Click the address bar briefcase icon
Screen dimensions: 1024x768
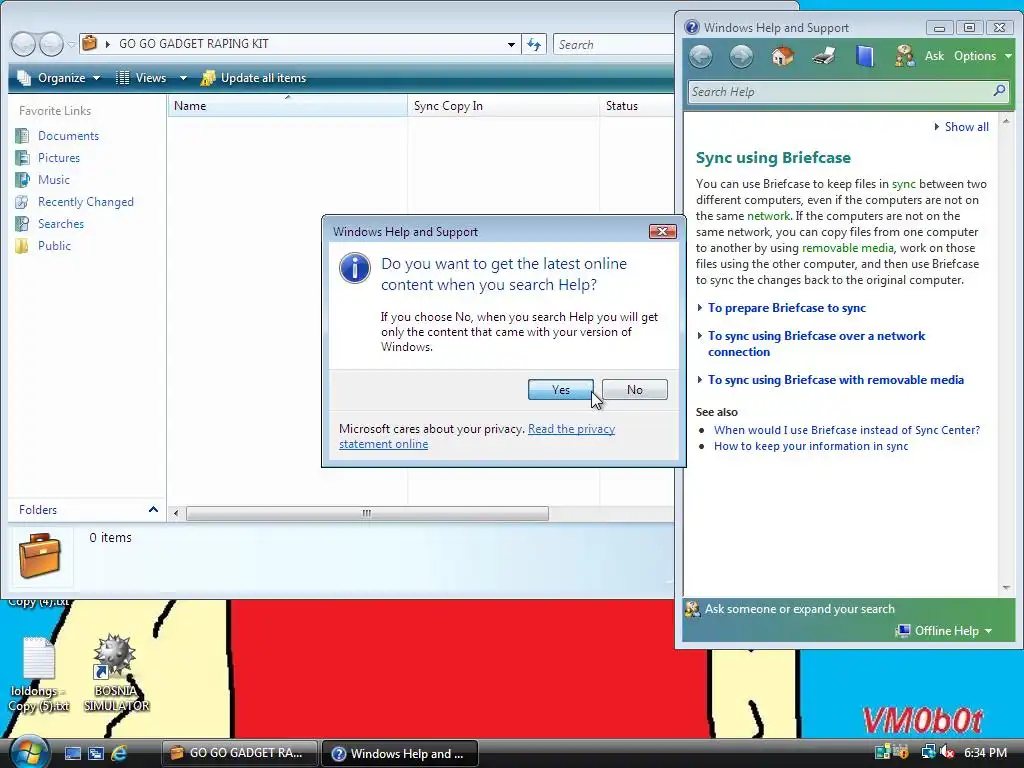click(90, 44)
